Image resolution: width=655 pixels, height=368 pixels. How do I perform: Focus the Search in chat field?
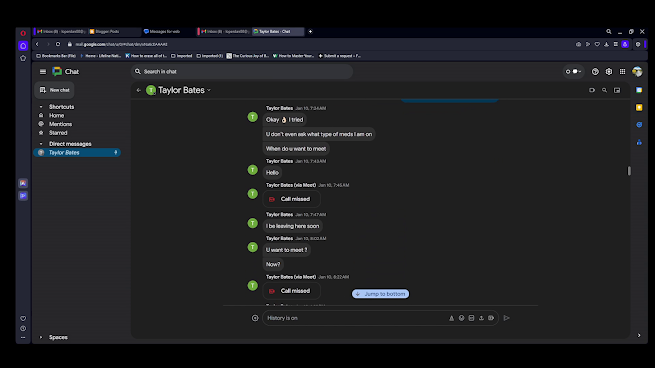click(242, 71)
